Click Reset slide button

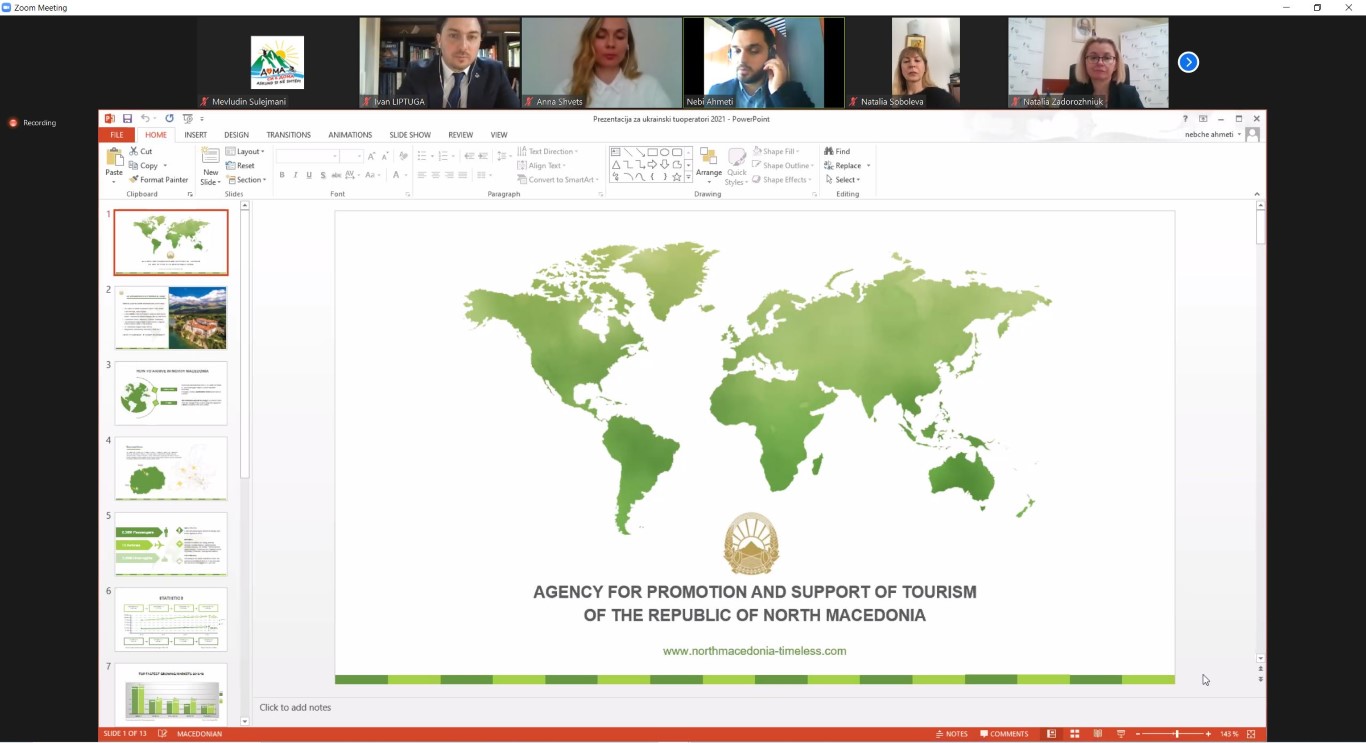[240, 166]
